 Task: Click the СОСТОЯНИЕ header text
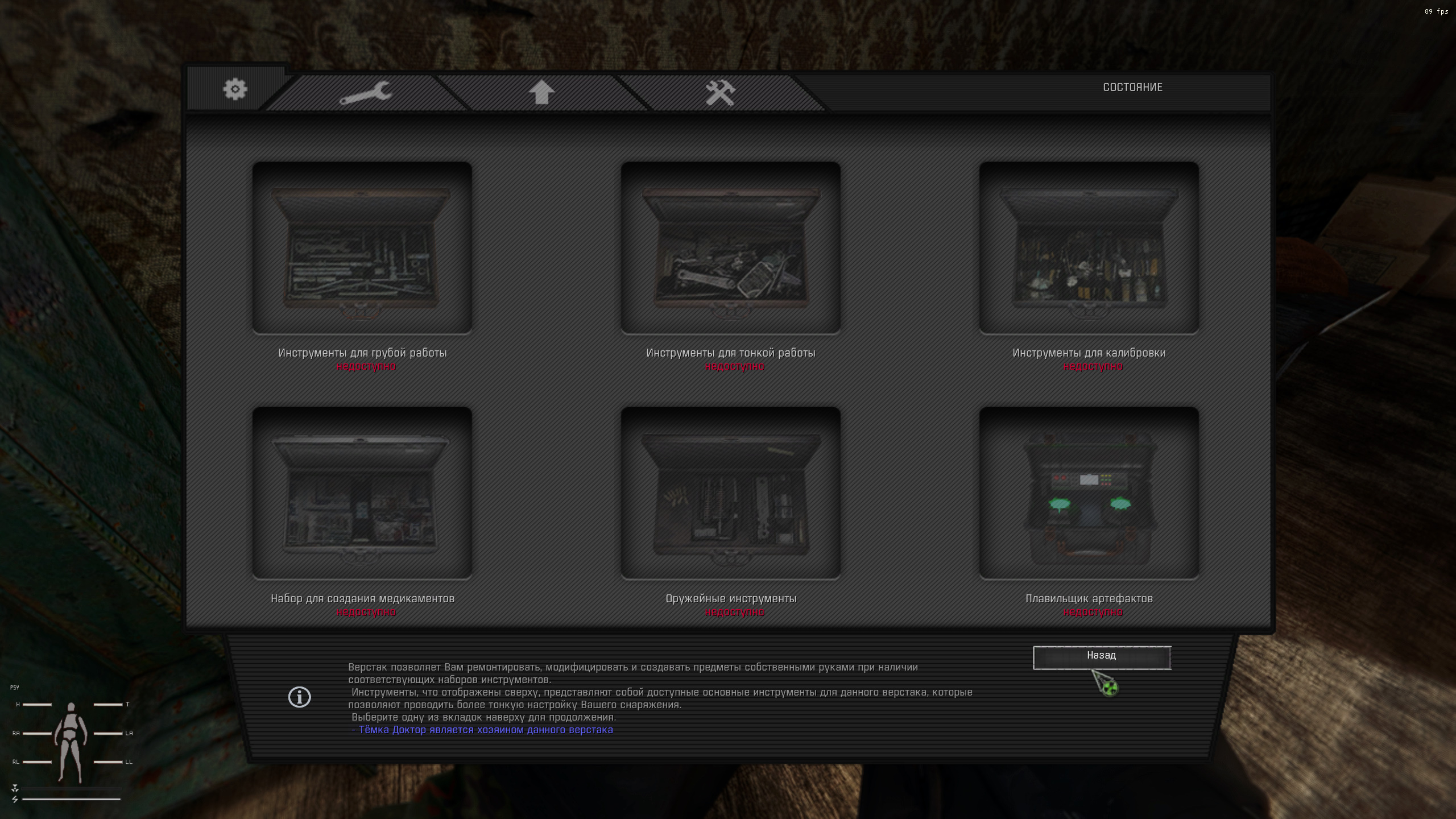pyautogui.click(x=1132, y=87)
